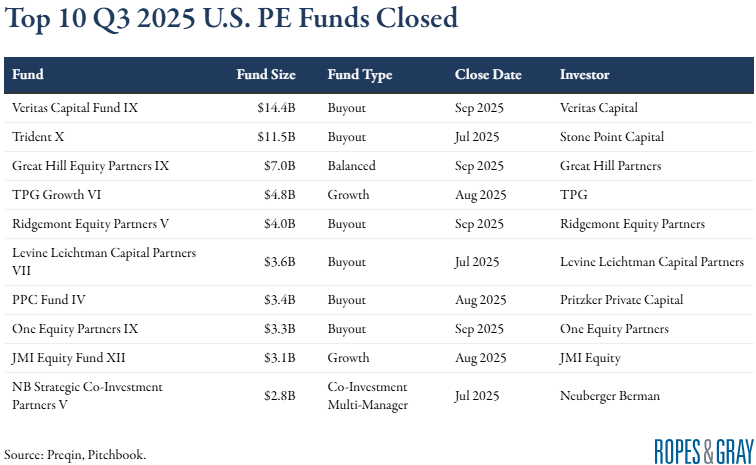756x465 pixels.
Task: Click the Fund column header
Action: (28, 74)
